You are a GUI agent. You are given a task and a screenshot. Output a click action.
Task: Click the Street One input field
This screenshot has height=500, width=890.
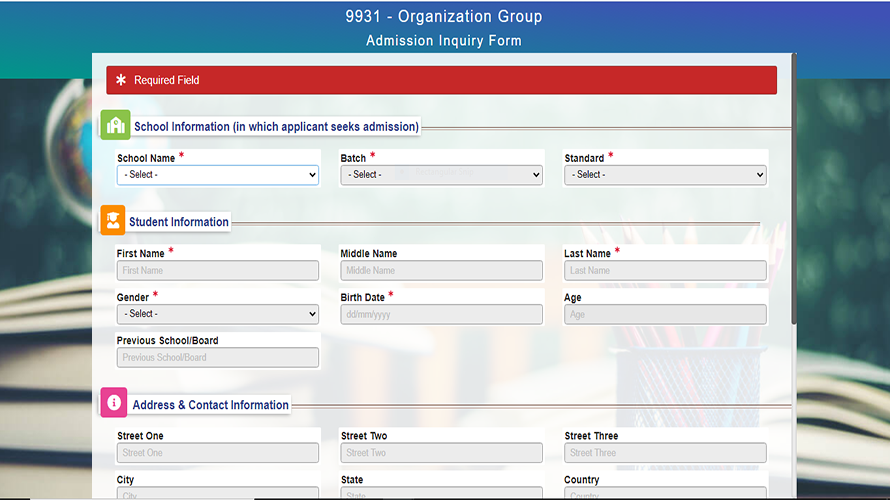click(217, 453)
